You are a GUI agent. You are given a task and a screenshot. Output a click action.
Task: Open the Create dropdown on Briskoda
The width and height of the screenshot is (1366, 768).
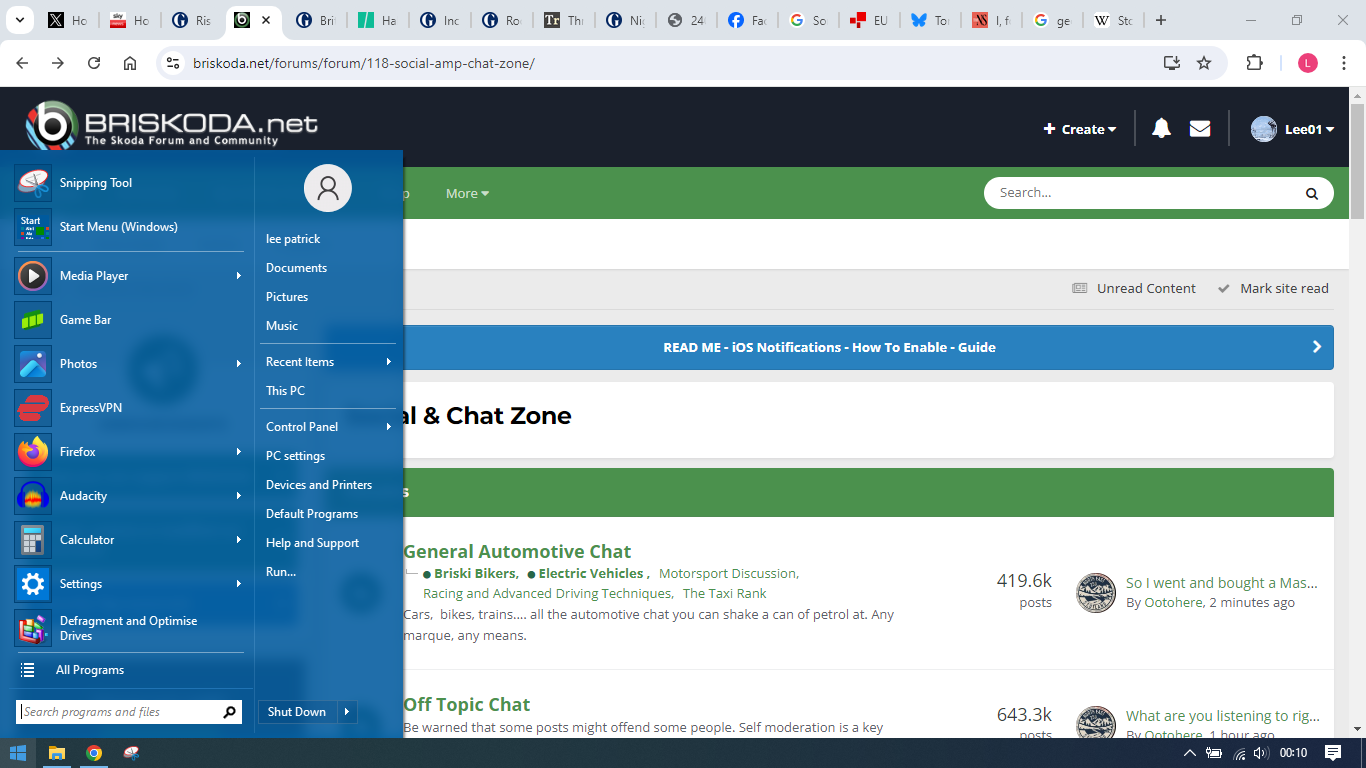coord(1079,128)
